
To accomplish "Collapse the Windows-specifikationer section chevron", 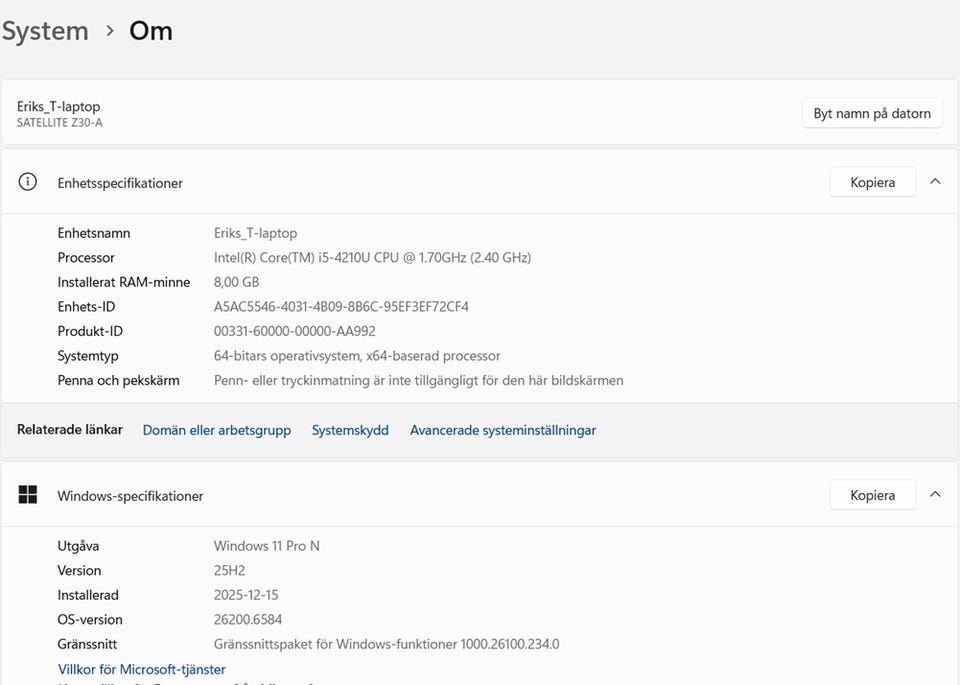I will tap(935, 495).
